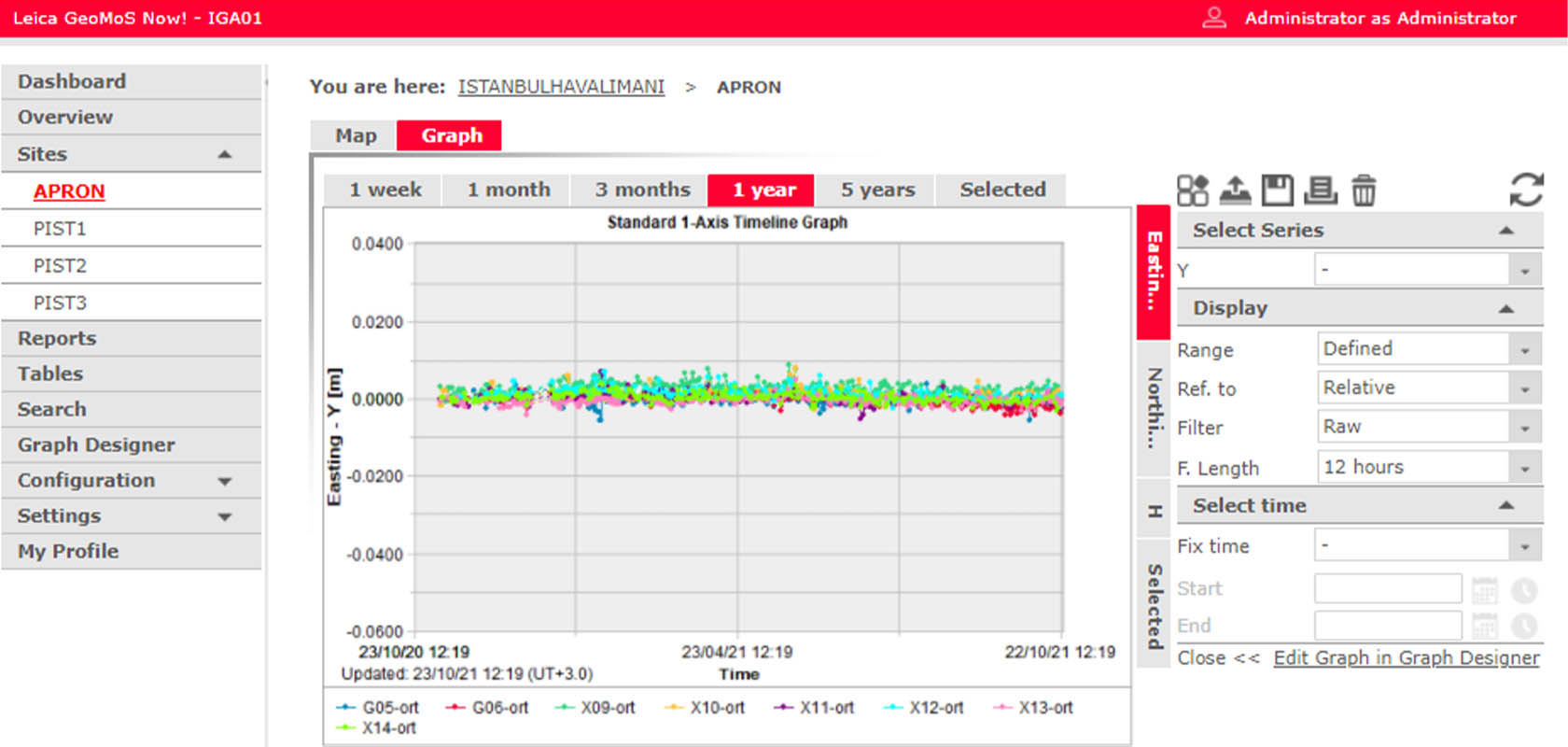Click the Start time input field
1568x747 pixels.
tap(1387, 589)
